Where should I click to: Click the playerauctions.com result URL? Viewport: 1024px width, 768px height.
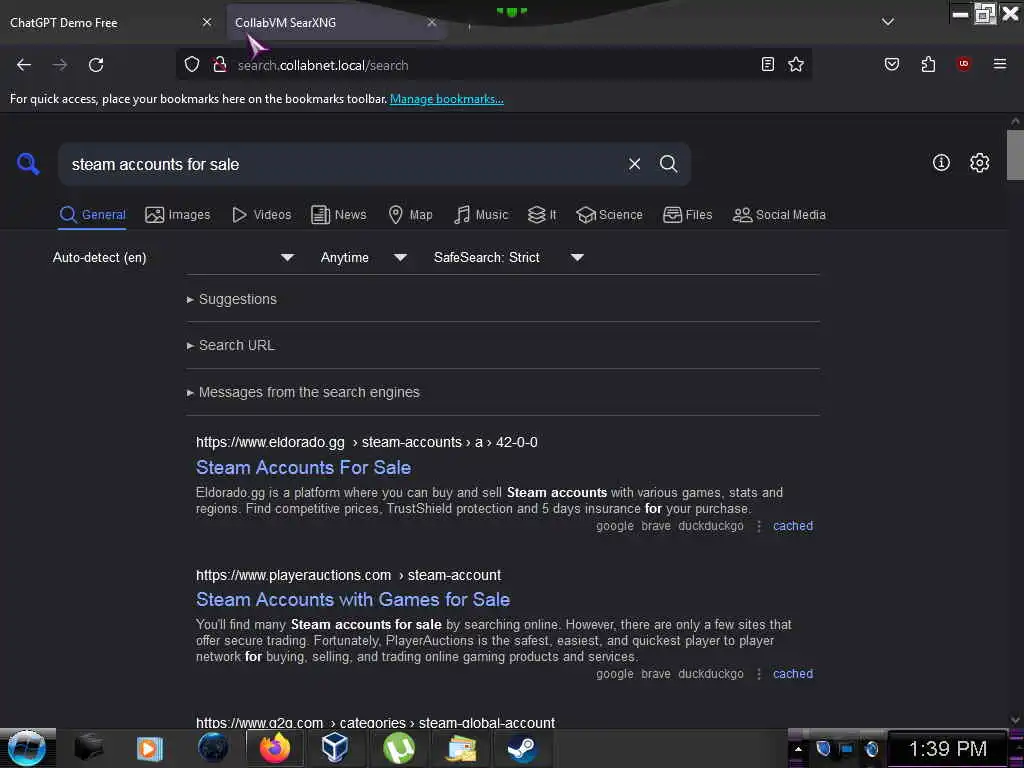tap(348, 575)
